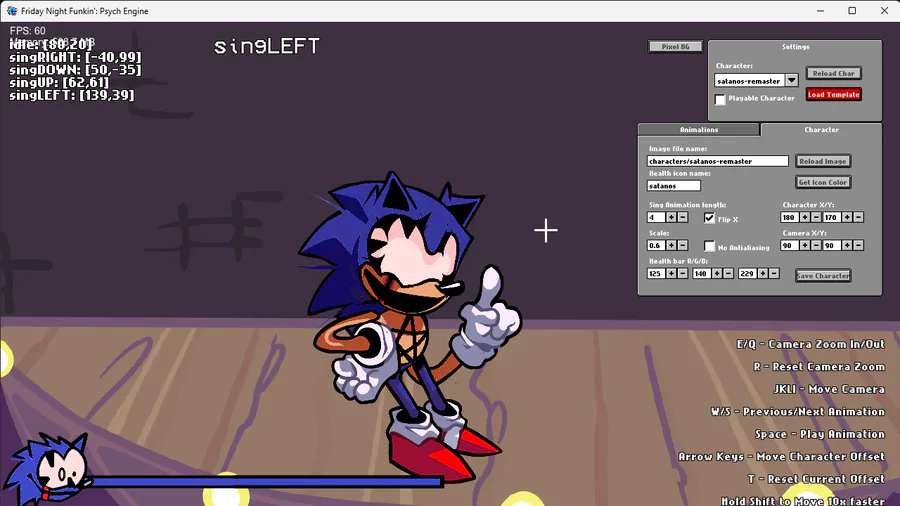The width and height of the screenshot is (900, 506).
Task: Maximize the Psych Engine window
Action: pyautogui.click(x=852, y=11)
